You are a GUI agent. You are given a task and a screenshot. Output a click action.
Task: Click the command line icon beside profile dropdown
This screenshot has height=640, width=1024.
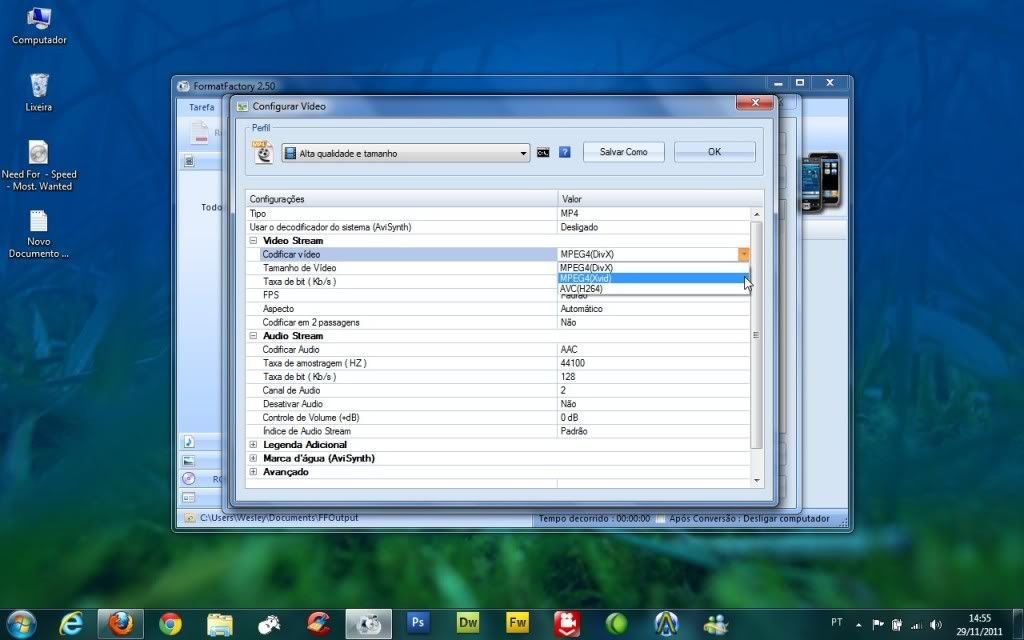[543, 152]
